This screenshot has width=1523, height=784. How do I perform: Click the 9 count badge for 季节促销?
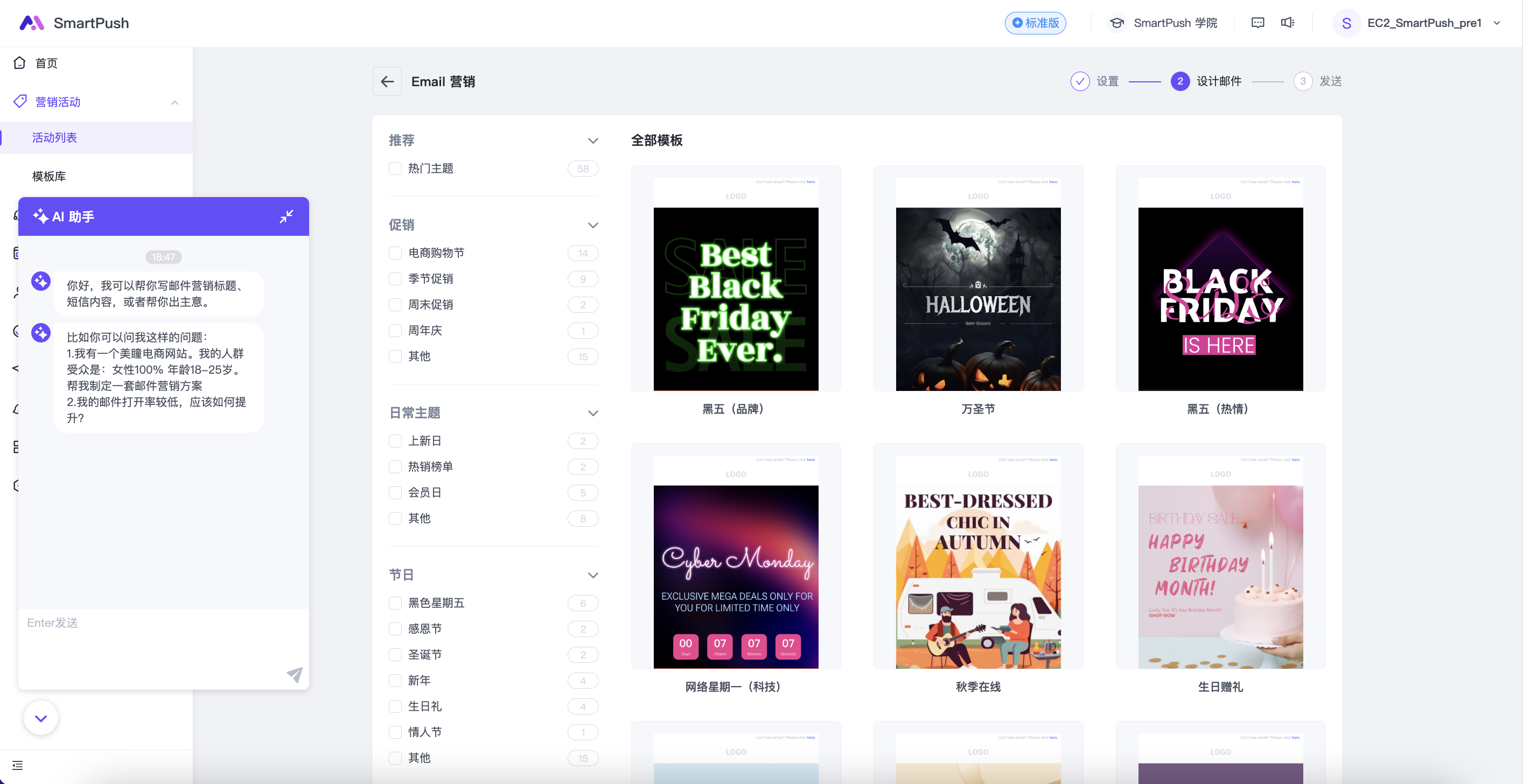click(583, 279)
